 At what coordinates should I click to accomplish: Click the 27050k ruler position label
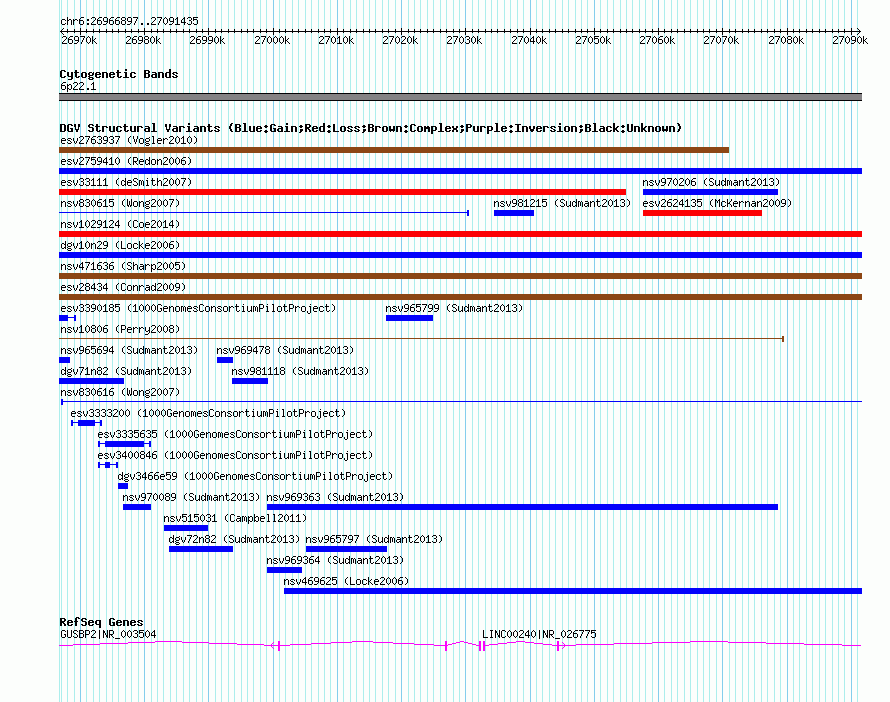coord(593,40)
